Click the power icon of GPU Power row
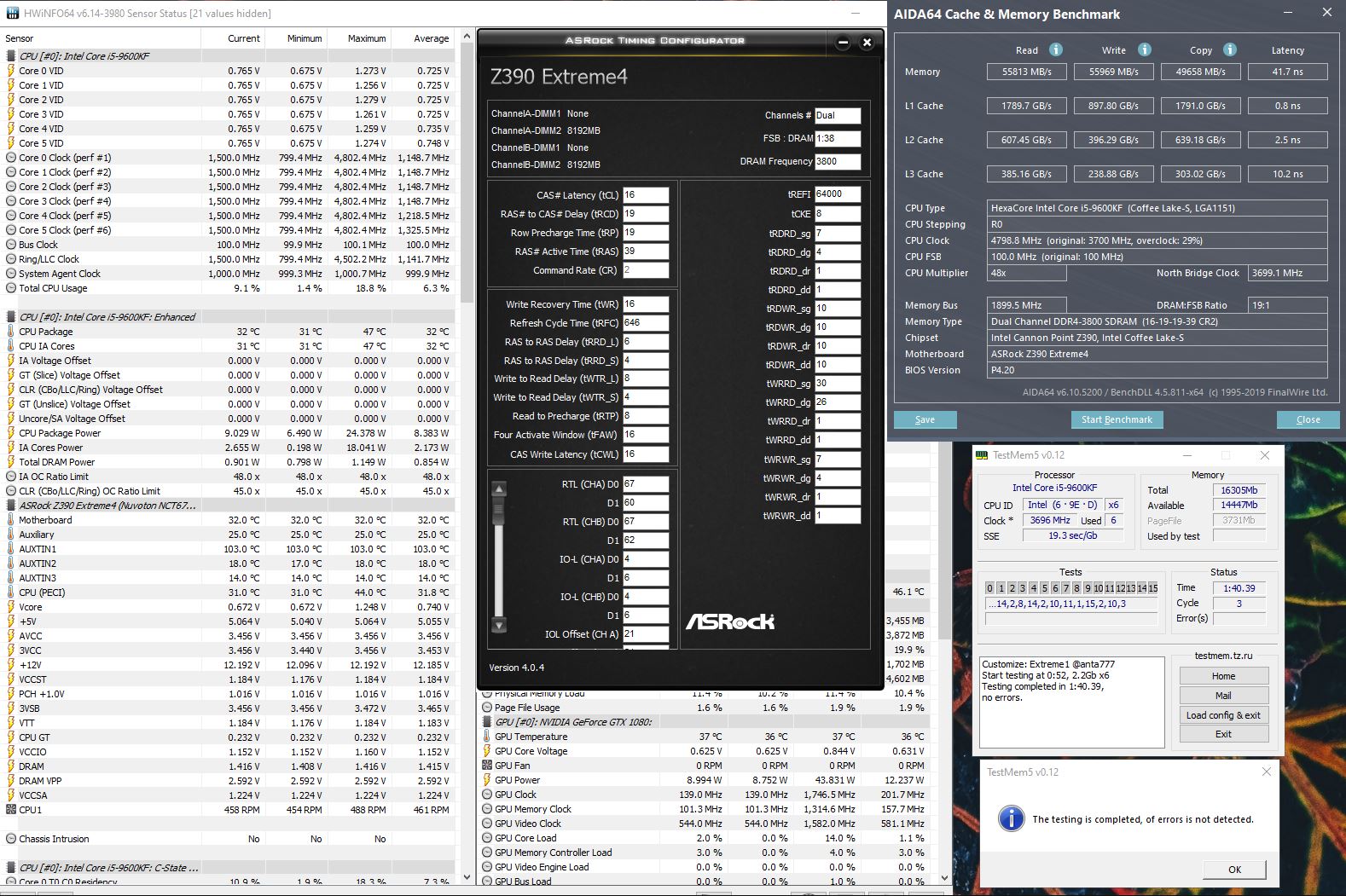This screenshot has width=1346, height=896. 487,780
